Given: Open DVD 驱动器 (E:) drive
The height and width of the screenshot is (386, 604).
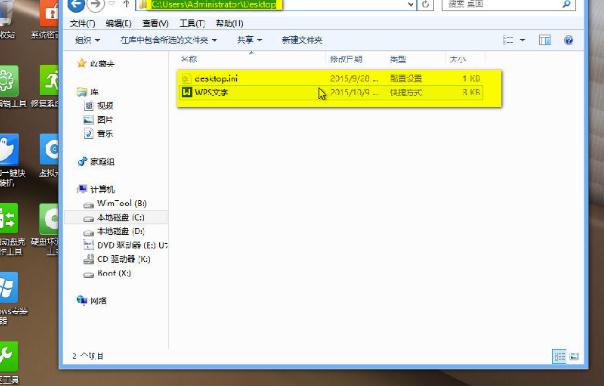Looking at the screenshot, I should [x=132, y=245].
